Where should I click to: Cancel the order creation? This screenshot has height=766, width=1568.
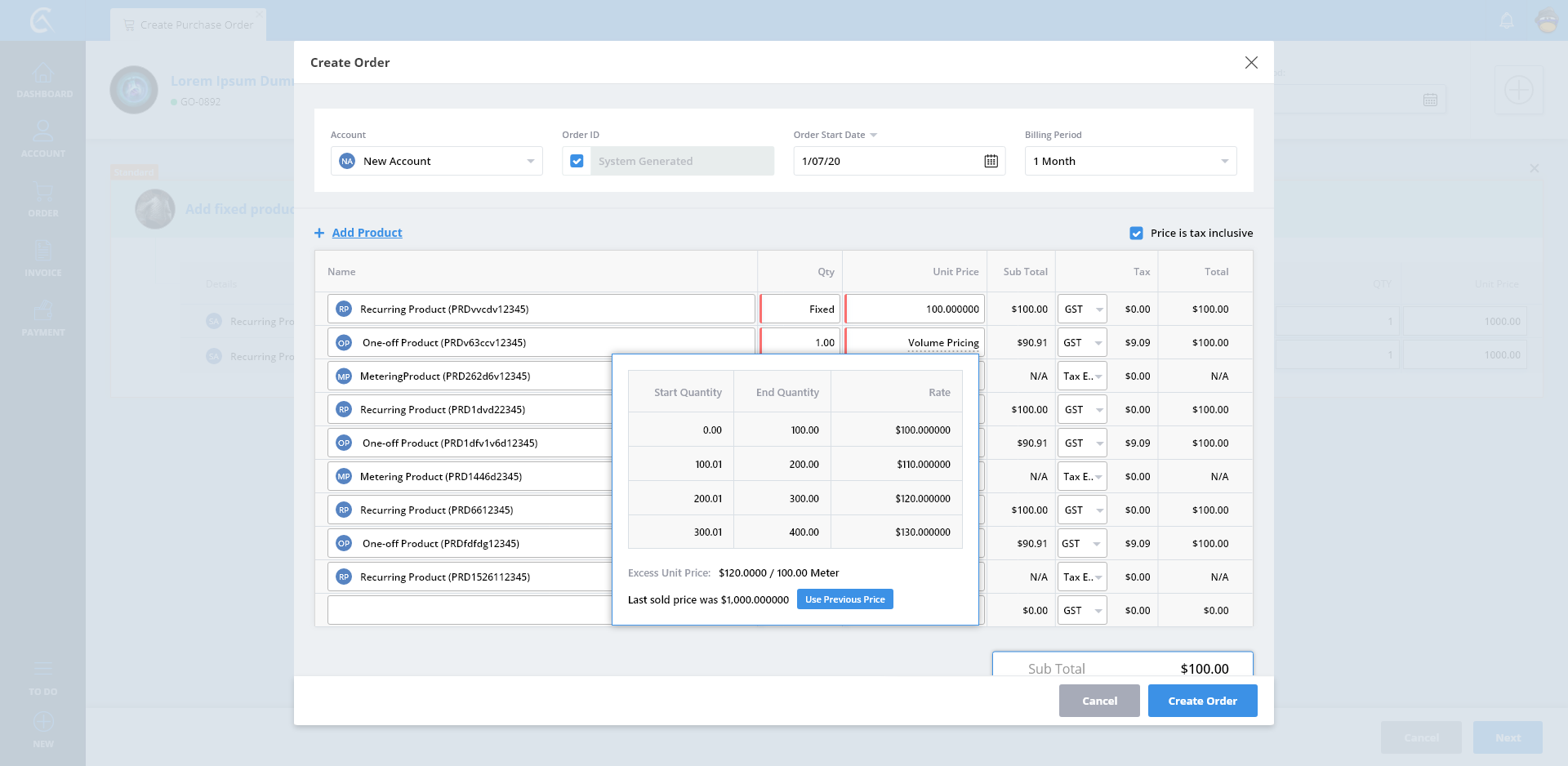pyautogui.click(x=1098, y=701)
